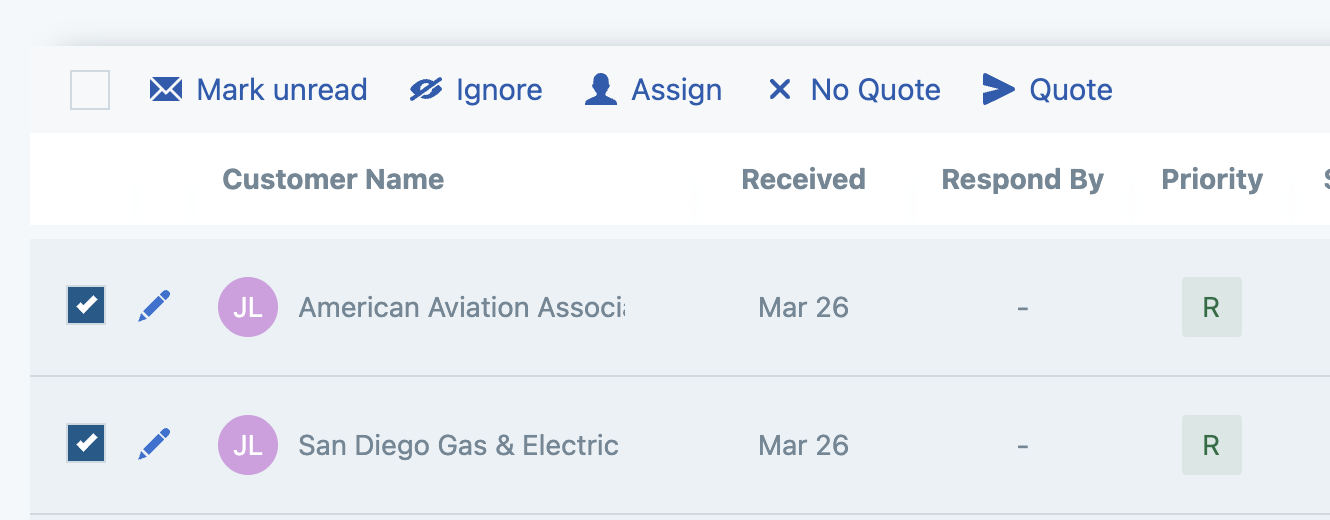1330x520 pixels.
Task: Click the Assign person icon
Action: 600,90
